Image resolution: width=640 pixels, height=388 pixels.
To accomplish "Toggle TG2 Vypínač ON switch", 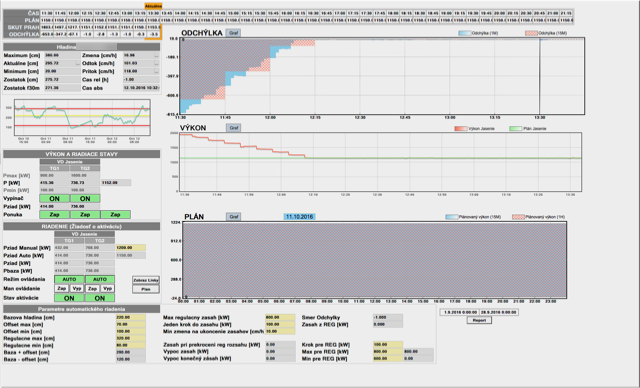I will tap(85, 199).
